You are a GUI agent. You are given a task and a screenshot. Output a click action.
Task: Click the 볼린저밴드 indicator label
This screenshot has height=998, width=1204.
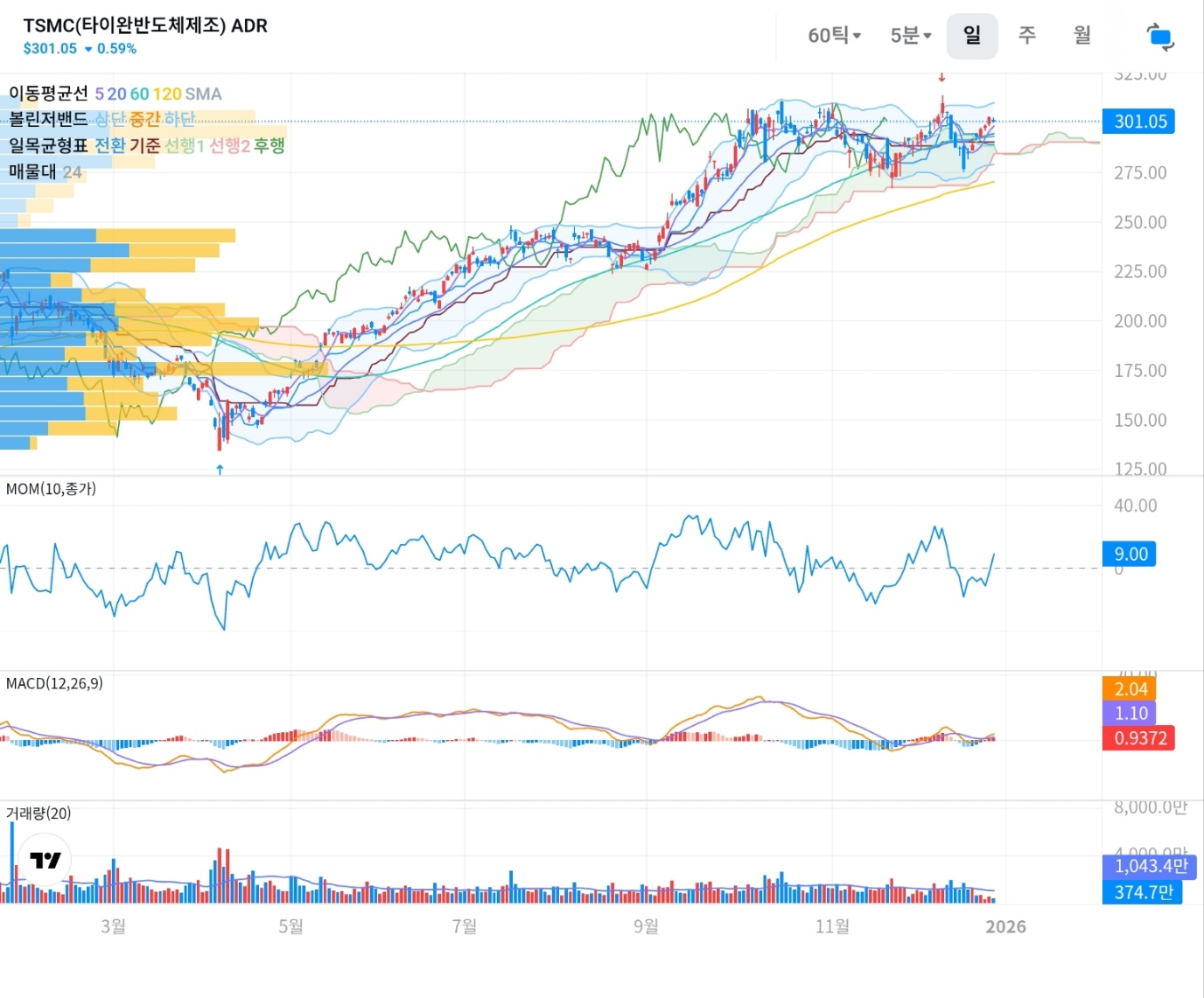click(48, 119)
